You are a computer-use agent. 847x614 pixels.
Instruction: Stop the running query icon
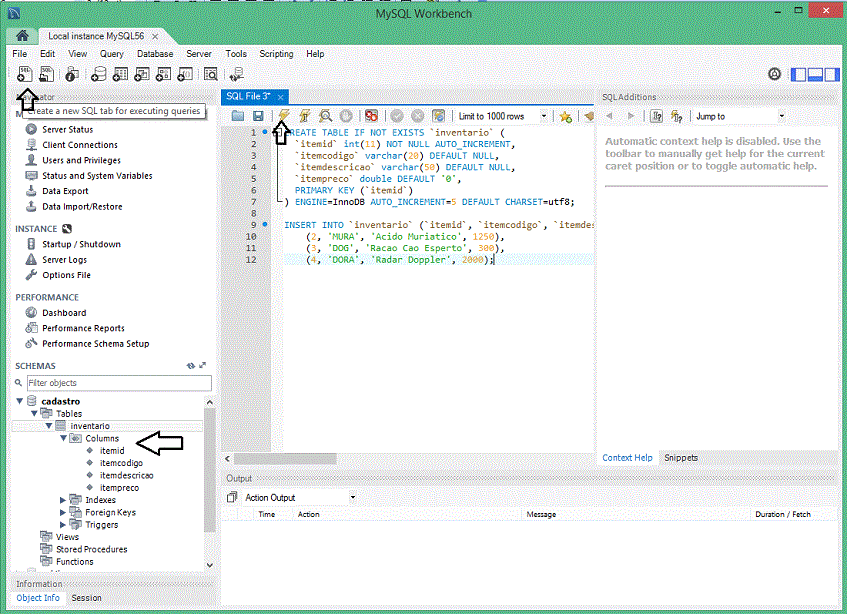click(346, 116)
